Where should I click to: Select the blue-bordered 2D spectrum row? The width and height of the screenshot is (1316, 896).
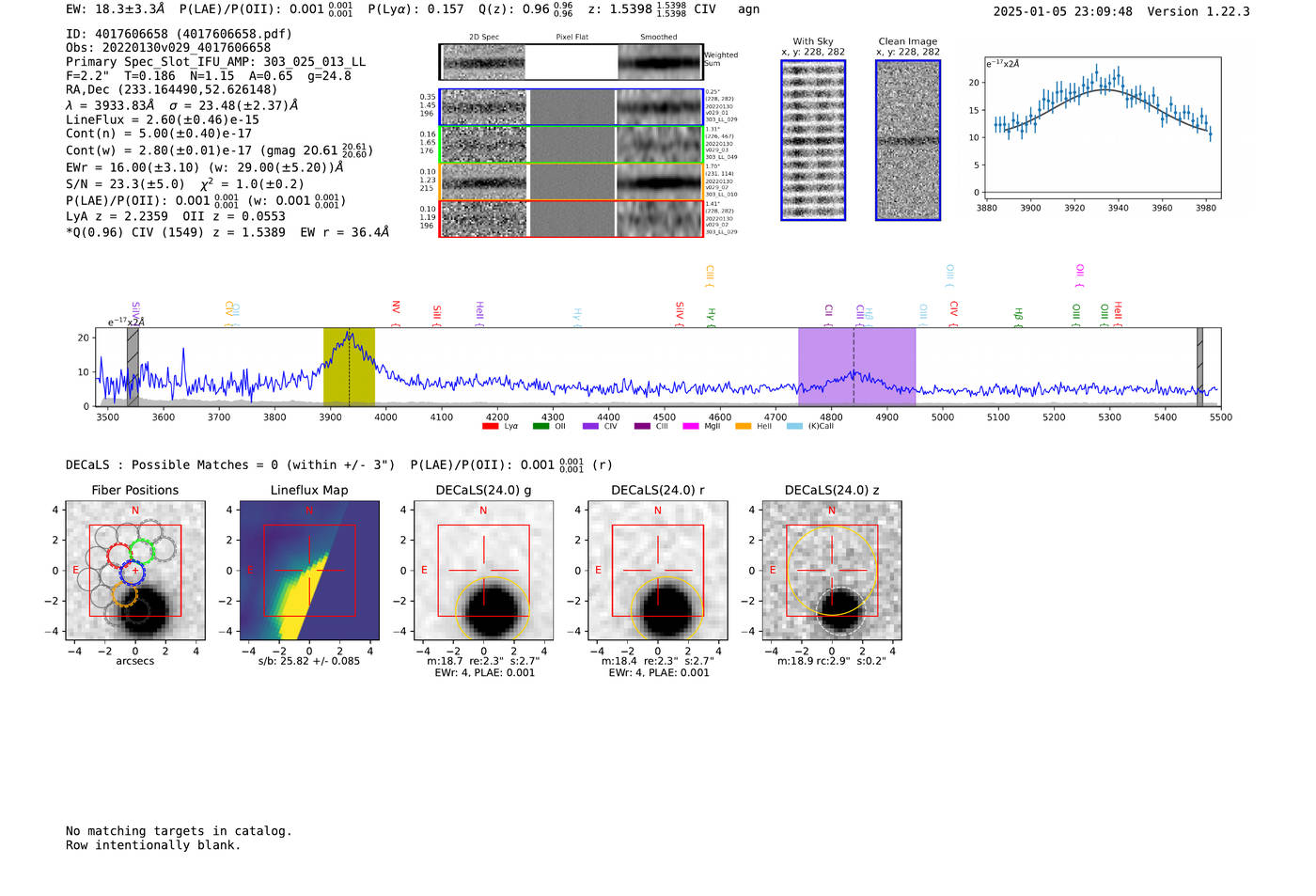(572, 107)
